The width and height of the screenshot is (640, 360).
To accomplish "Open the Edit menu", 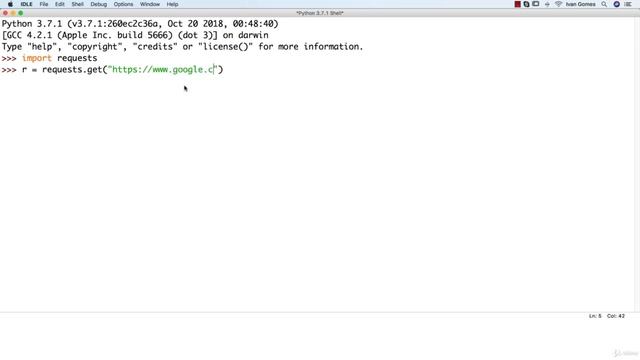I will click(x=60, y=4).
